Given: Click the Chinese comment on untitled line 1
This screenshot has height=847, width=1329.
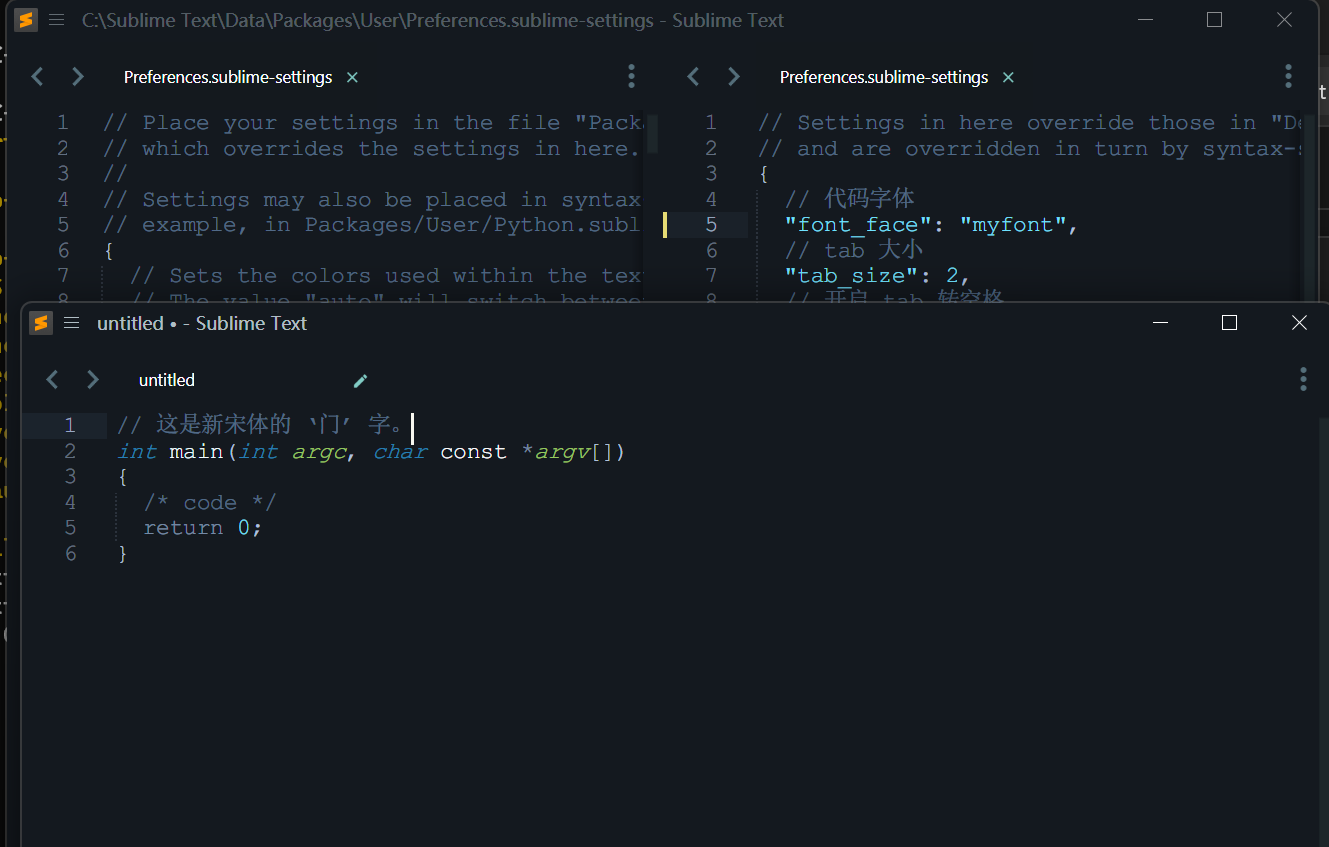Looking at the screenshot, I should tap(261, 425).
